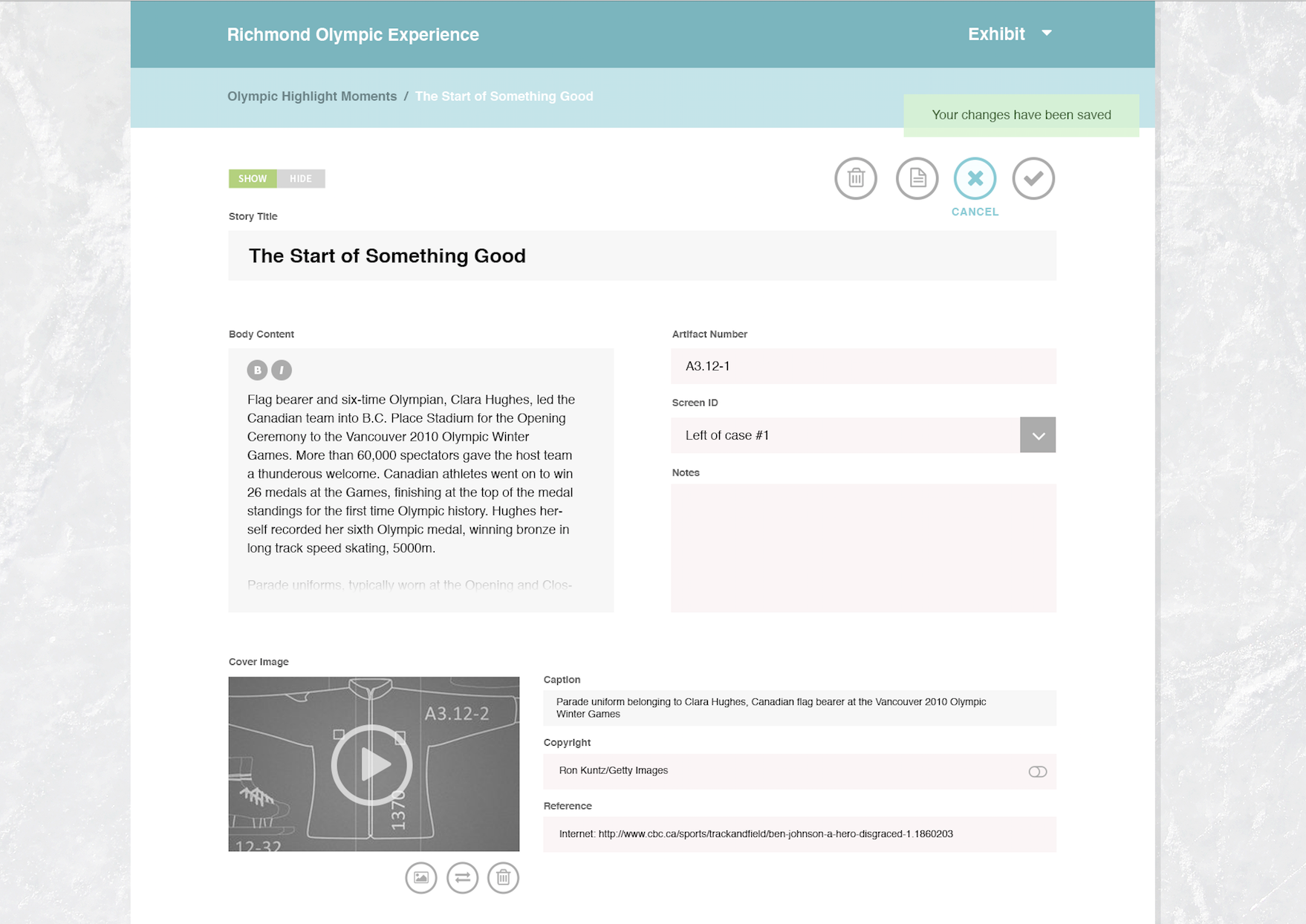The image size is (1306, 924).
Task: Click the swap replace icon below cover image
Action: click(x=462, y=878)
